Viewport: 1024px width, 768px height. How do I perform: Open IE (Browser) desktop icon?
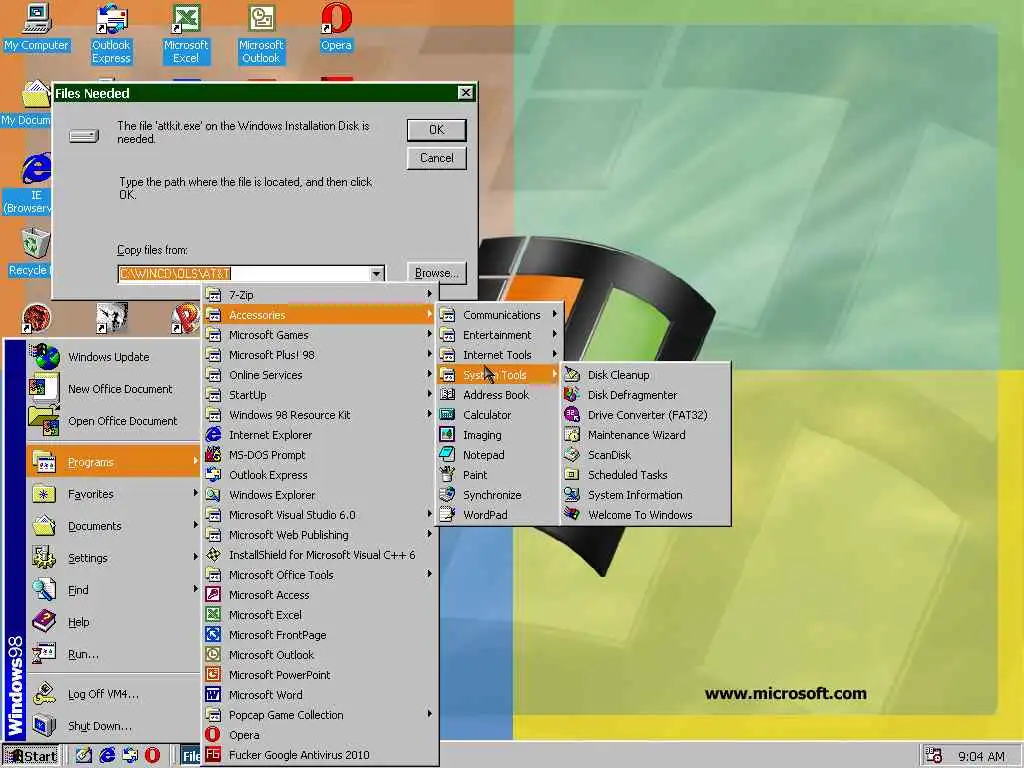pyautogui.click(x=27, y=184)
